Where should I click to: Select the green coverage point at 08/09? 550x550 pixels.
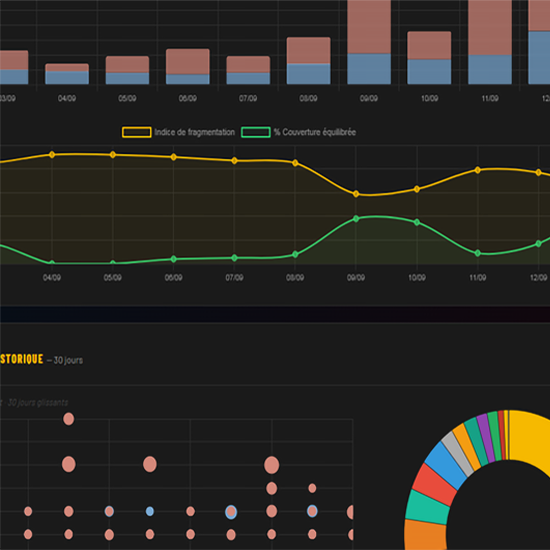295,254
